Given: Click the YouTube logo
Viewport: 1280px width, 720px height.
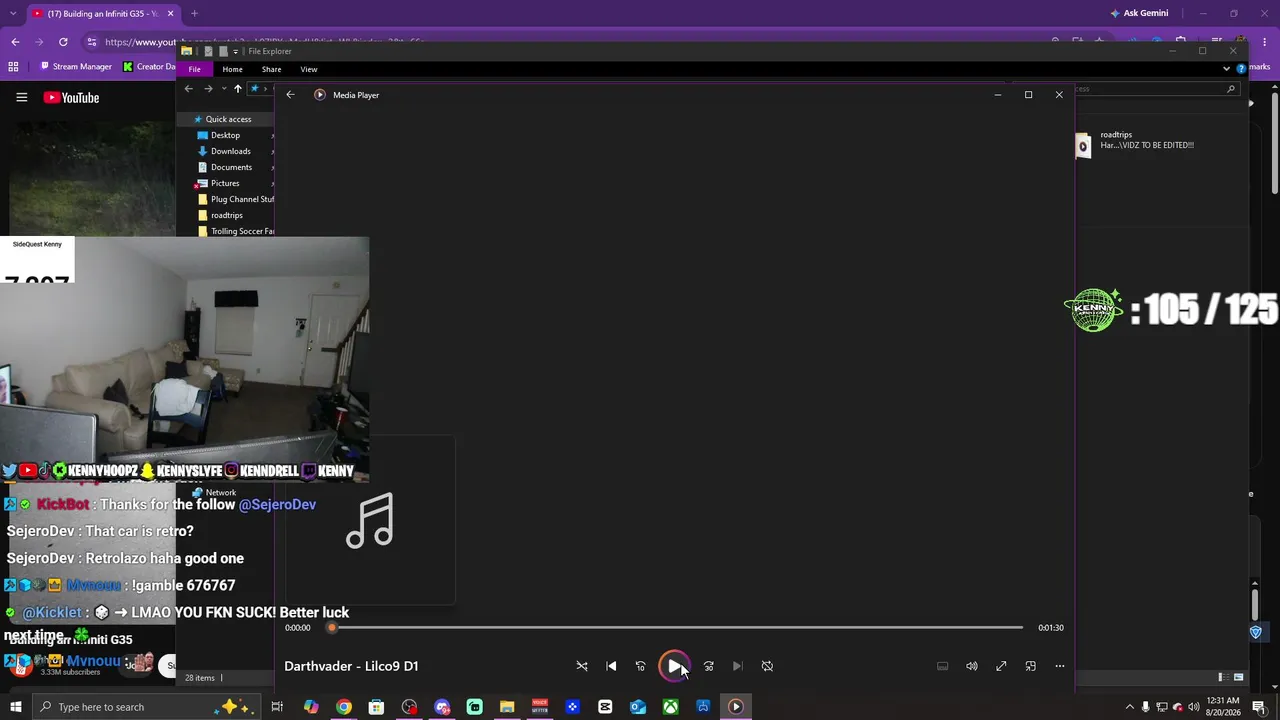Looking at the screenshot, I should click(71, 97).
